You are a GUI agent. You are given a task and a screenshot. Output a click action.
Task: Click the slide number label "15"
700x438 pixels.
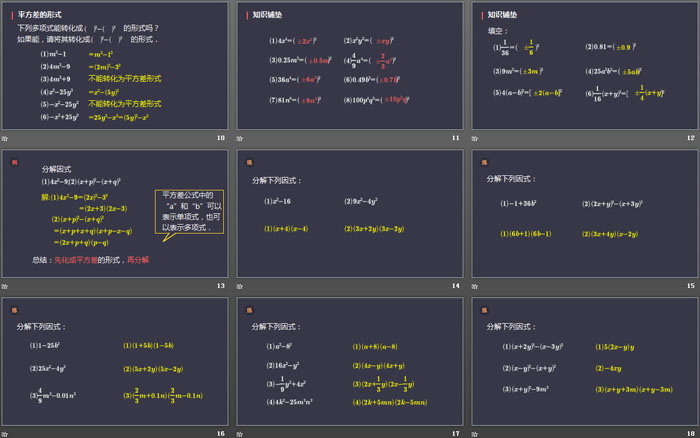pyautogui.click(x=691, y=286)
